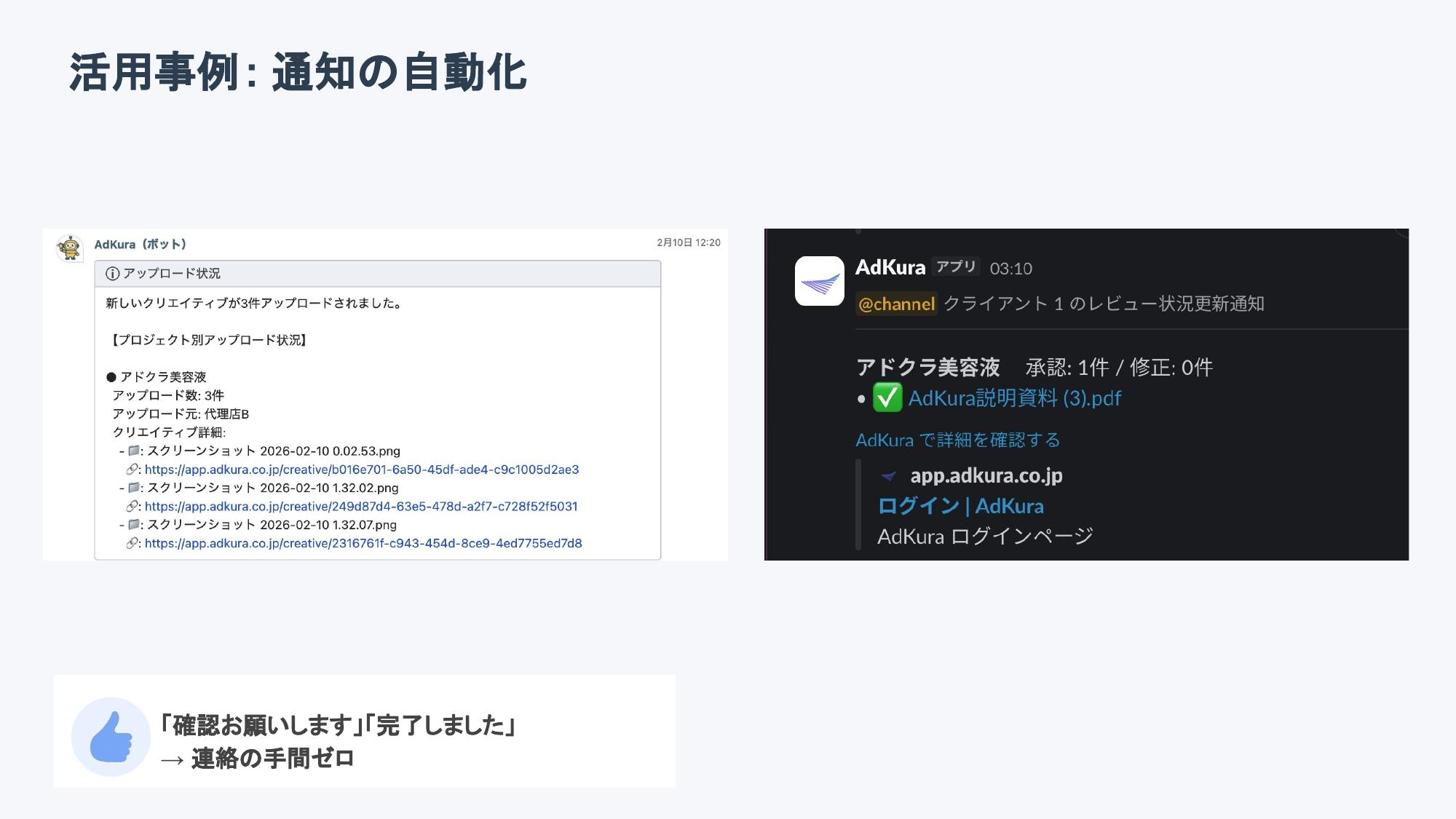Click the message timestamp 2月10日 12:20
Screen dimensions: 1456x819
click(689, 242)
